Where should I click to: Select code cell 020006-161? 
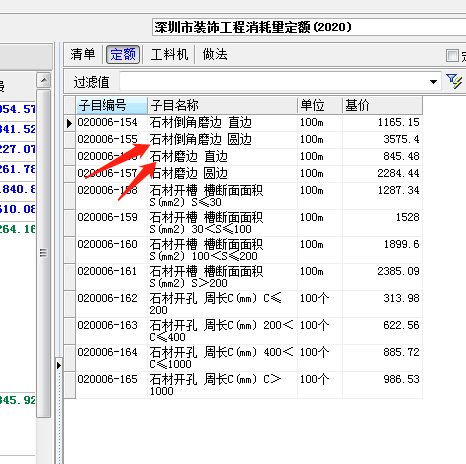pos(112,277)
